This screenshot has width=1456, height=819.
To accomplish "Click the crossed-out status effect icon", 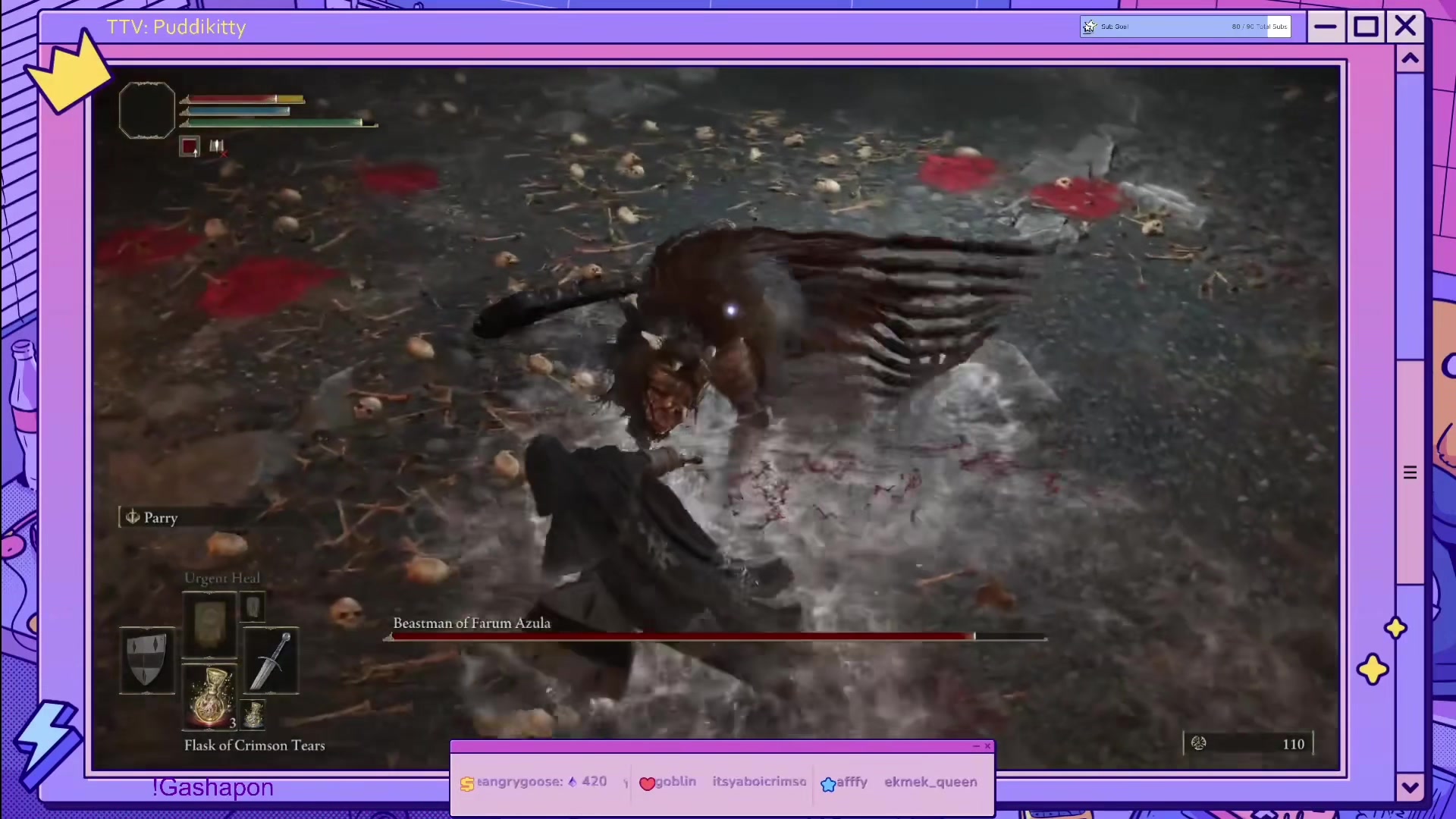I will [217, 146].
